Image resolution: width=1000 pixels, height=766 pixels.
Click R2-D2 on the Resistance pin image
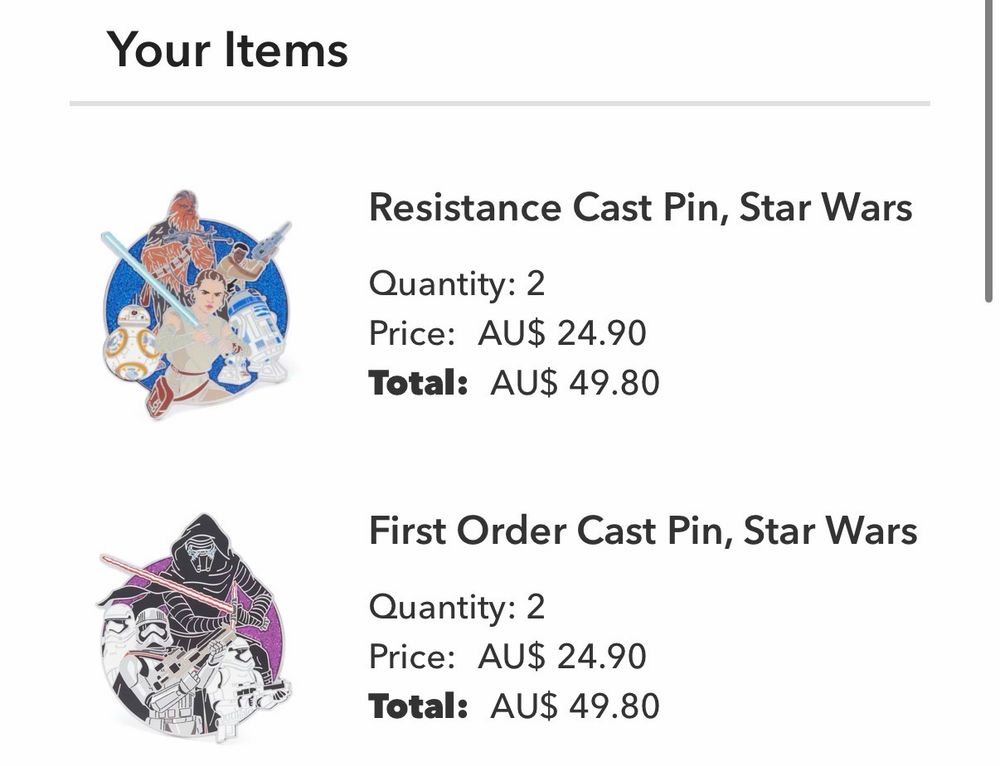point(255,335)
